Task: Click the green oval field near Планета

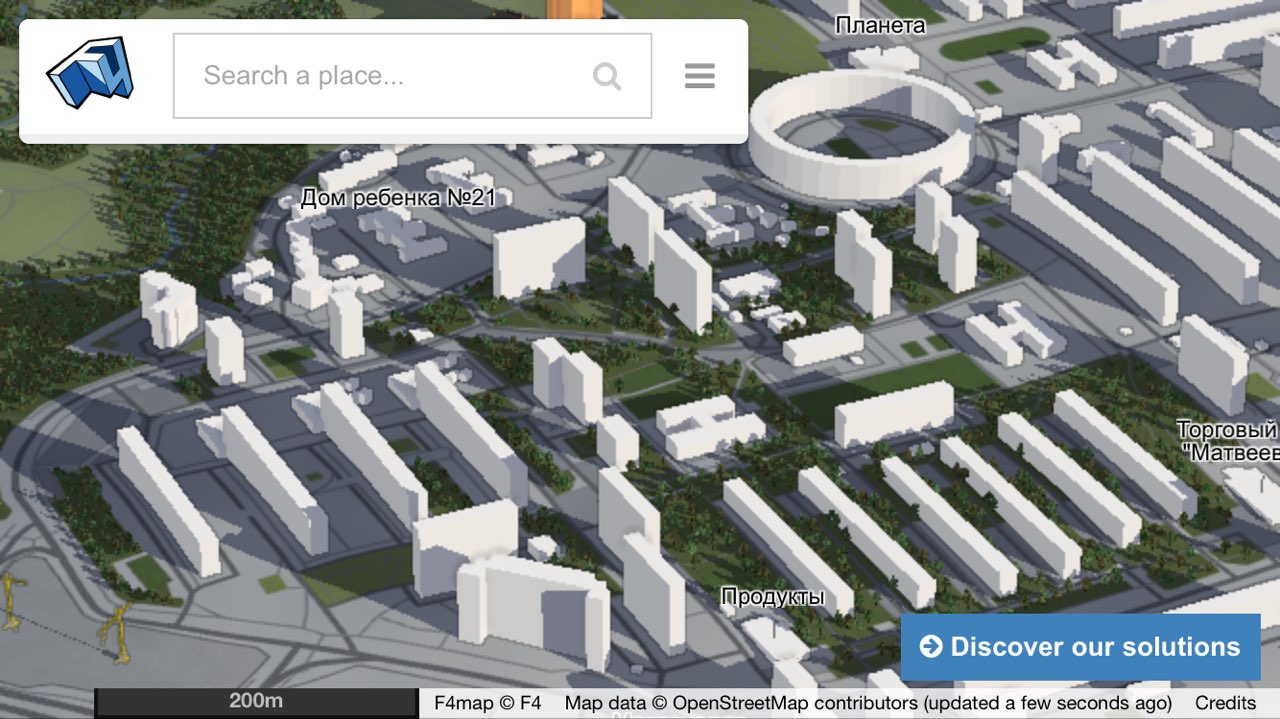Action: (994, 43)
